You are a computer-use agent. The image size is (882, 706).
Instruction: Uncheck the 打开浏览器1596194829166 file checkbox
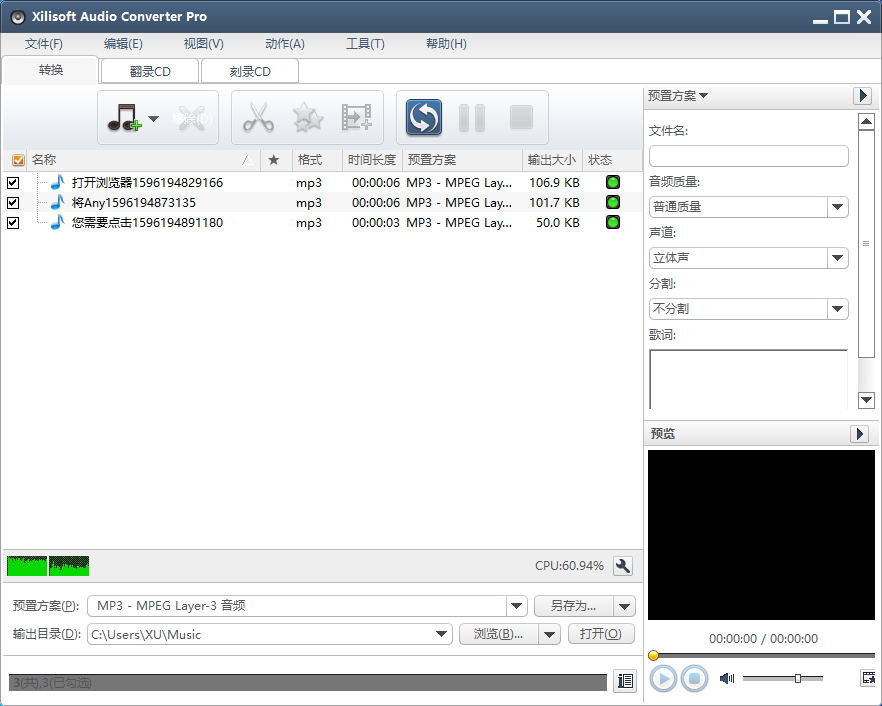13,183
